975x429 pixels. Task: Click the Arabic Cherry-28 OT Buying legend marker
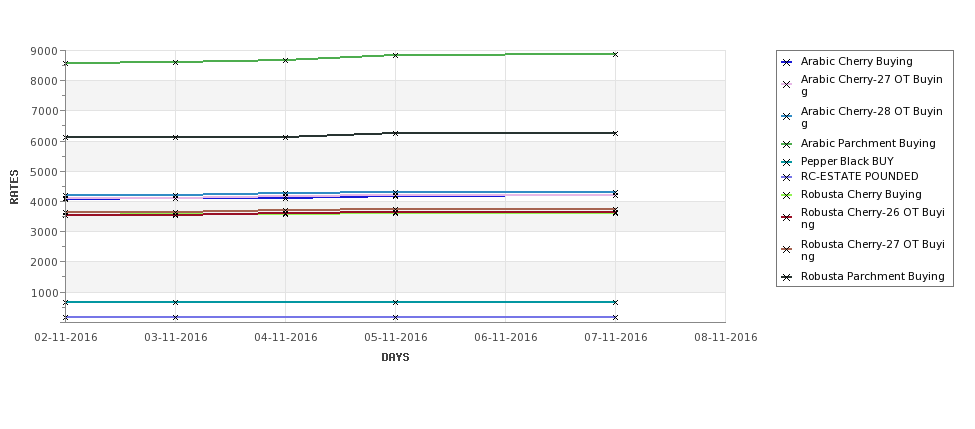coord(786,117)
